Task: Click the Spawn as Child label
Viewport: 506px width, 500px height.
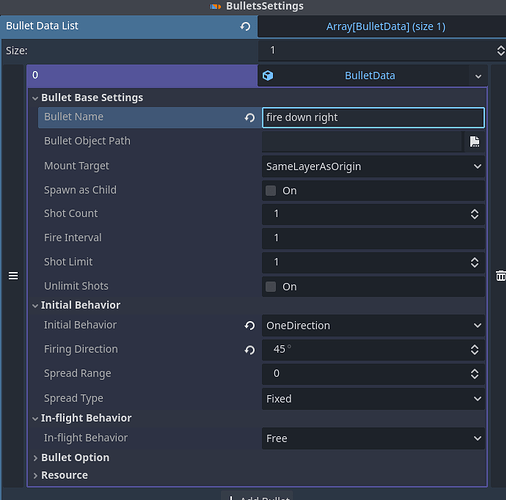Action: (x=80, y=190)
